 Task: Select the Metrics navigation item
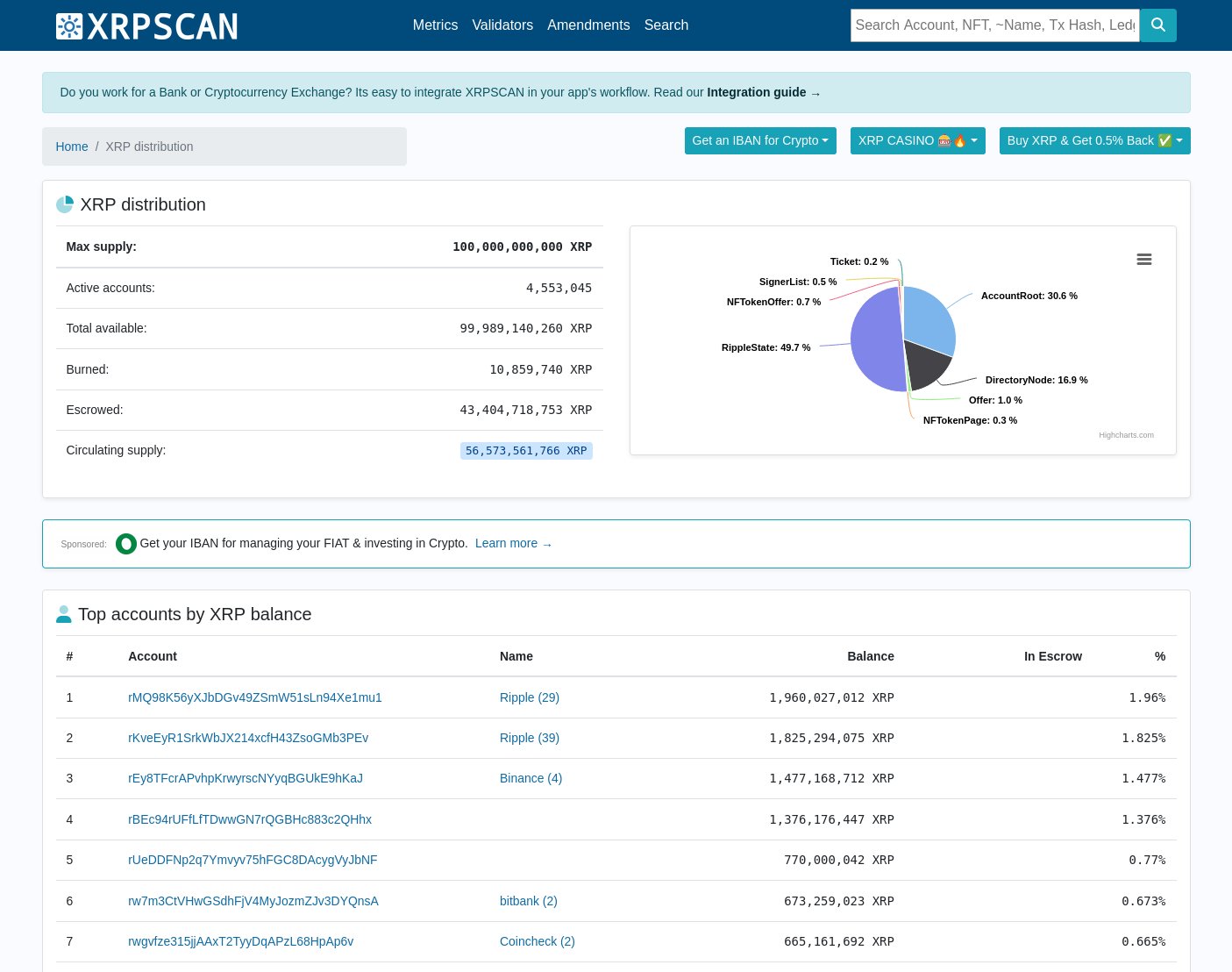click(435, 25)
